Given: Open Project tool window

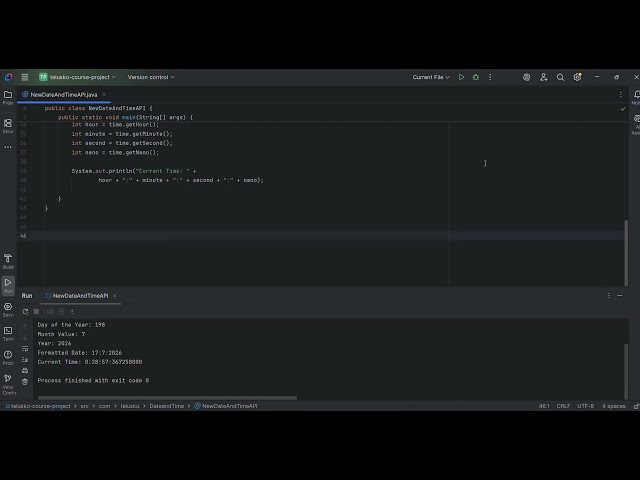Looking at the screenshot, I should 8,98.
